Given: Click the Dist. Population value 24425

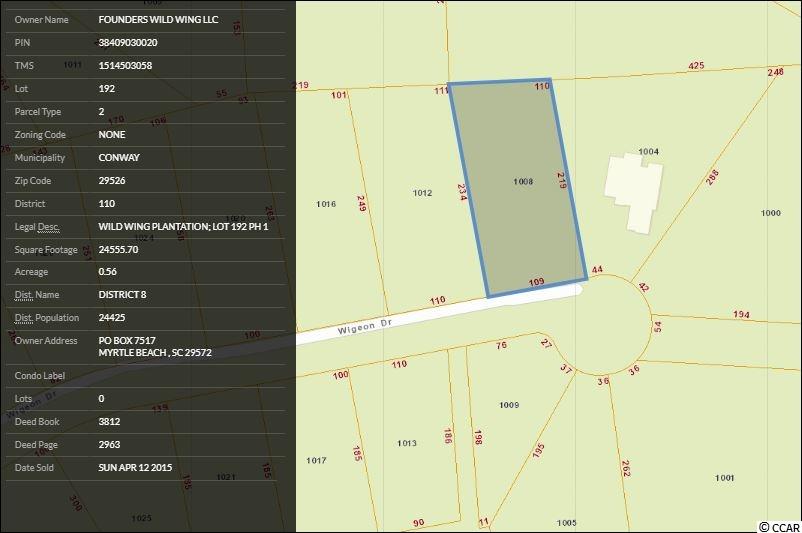Looking at the screenshot, I should coord(112,318).
